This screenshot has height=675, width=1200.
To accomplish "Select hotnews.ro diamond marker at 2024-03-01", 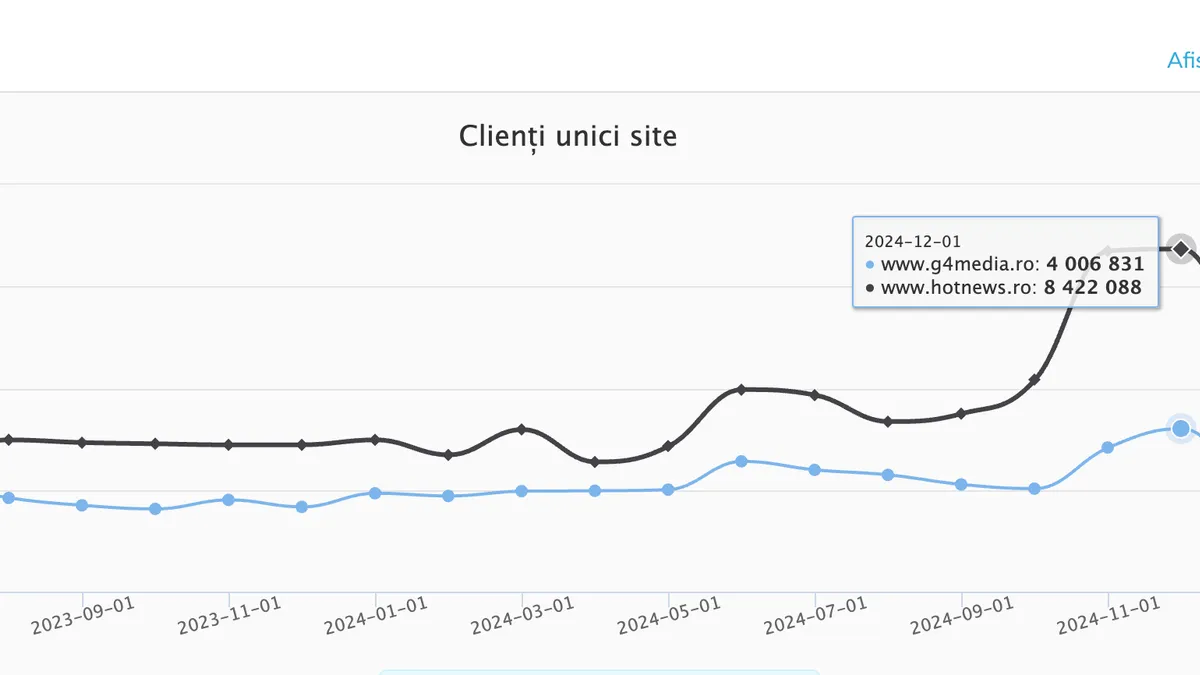I will (x=521, y=429).
